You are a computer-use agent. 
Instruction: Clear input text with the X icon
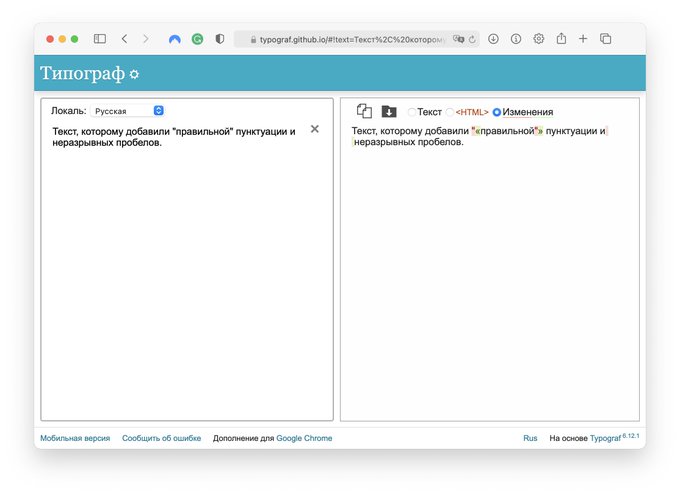click(x=315, y=129)
